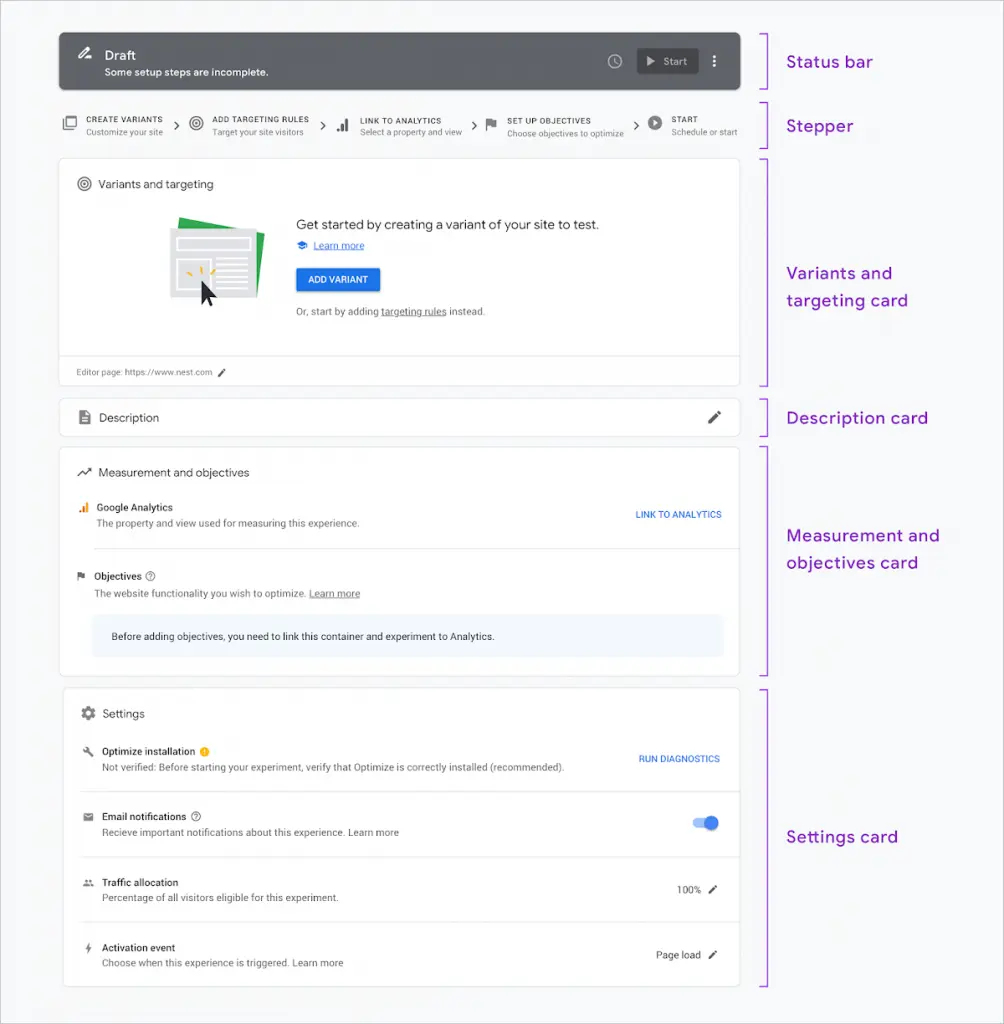Select the Create Variants step
This screenshot has width=1004, height=1024.
[114, 125]
